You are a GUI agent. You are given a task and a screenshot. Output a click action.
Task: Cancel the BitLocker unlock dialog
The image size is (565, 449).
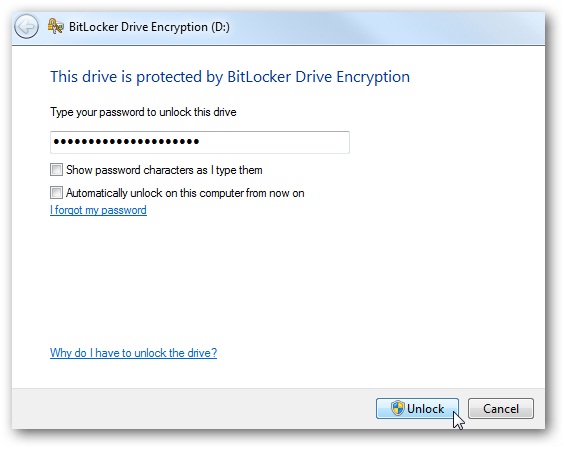[501, 408]
